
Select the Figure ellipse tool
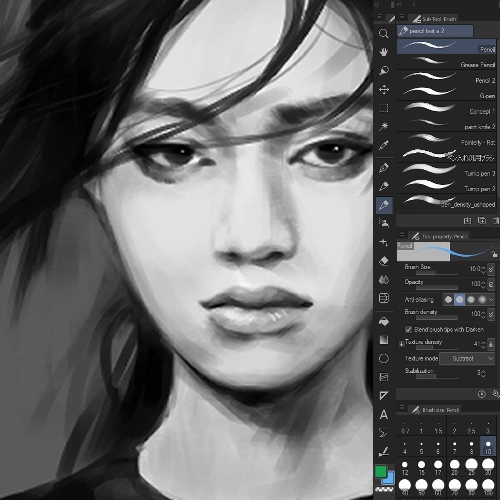[x=384, y=358]
